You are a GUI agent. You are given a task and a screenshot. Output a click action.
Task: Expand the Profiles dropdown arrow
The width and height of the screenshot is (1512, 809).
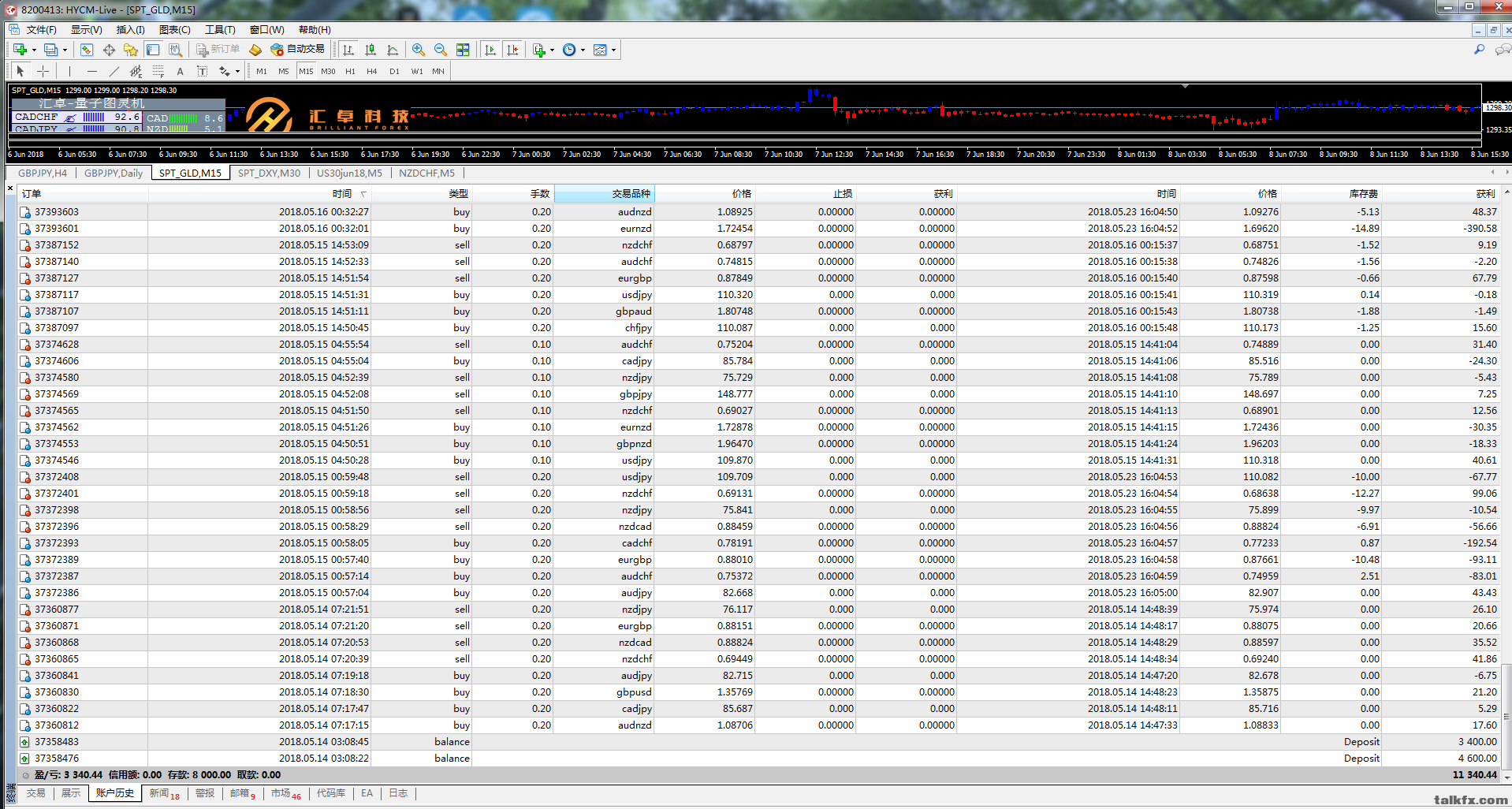[65, 50]
